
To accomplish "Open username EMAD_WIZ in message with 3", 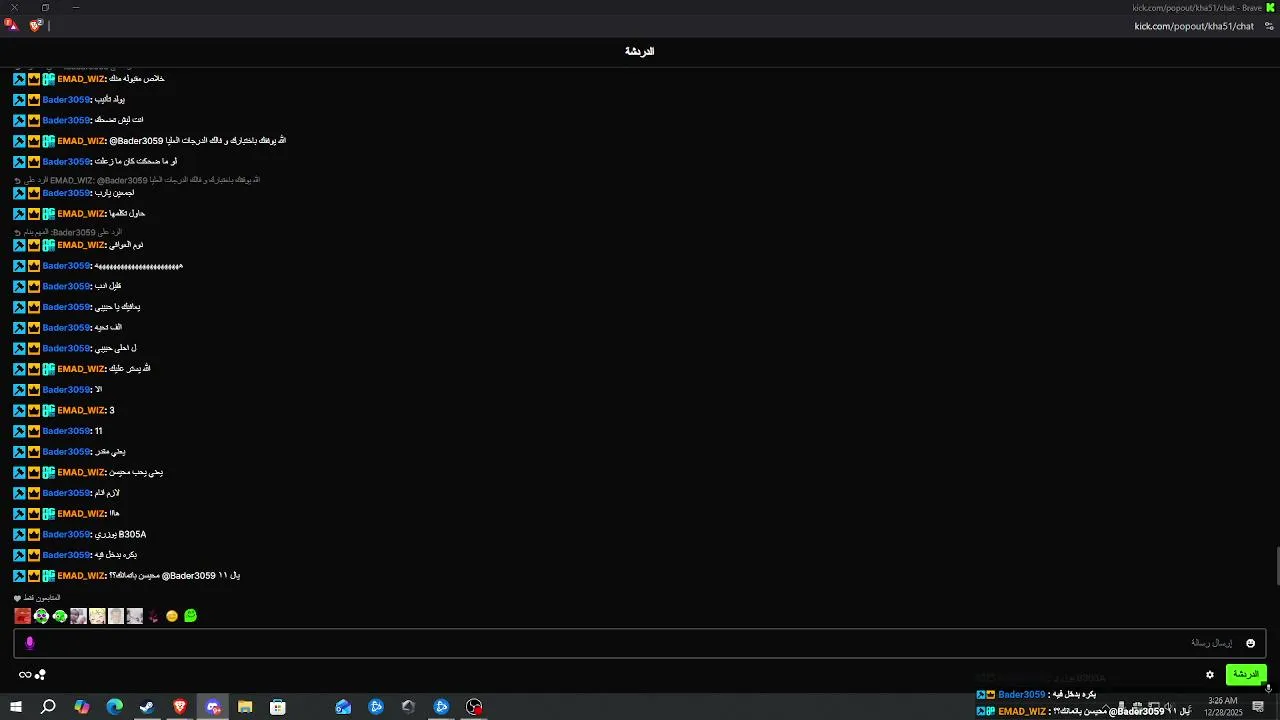I will 81,410.
